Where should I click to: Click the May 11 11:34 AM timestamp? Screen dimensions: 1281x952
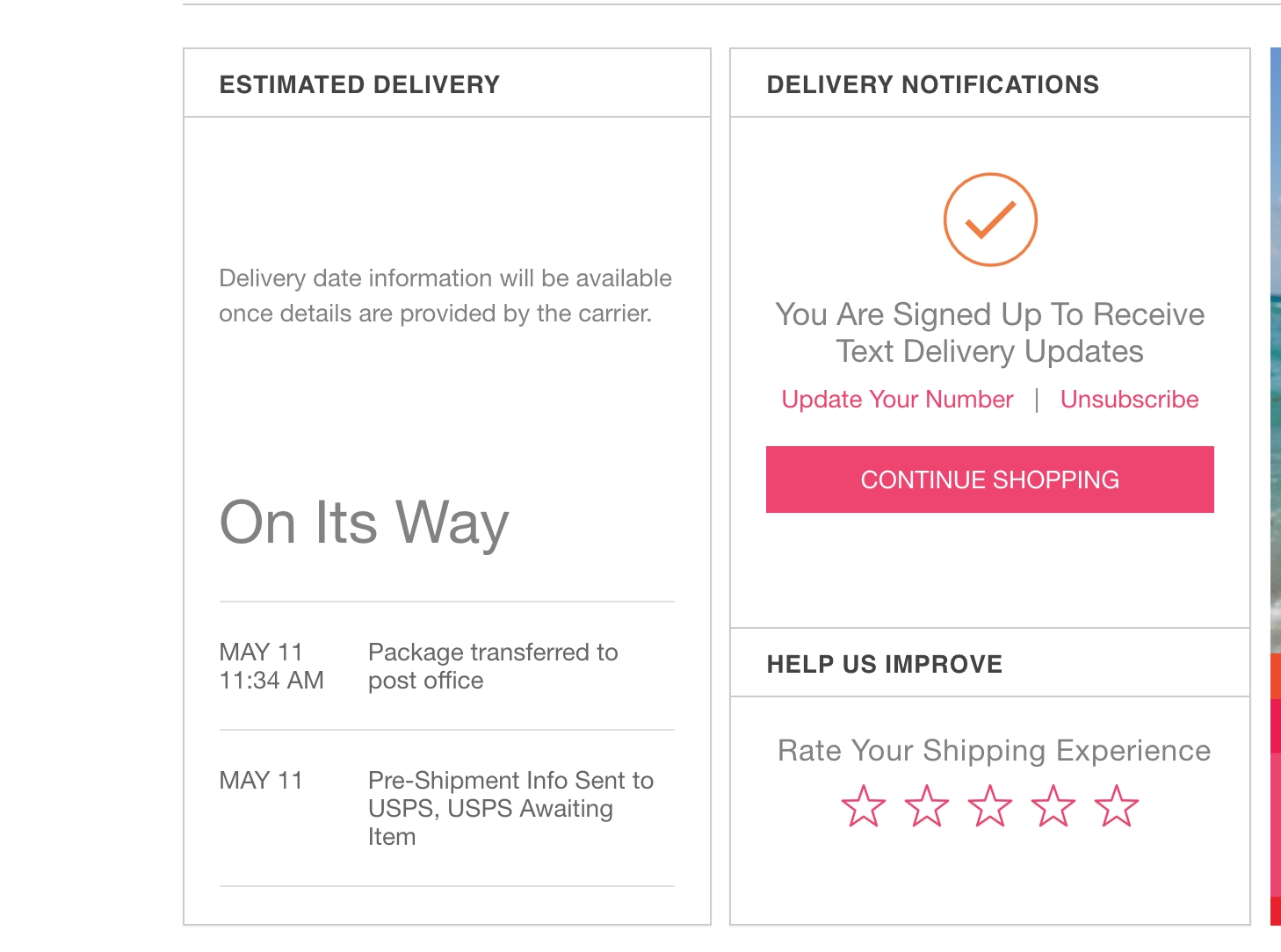point(271,666)
